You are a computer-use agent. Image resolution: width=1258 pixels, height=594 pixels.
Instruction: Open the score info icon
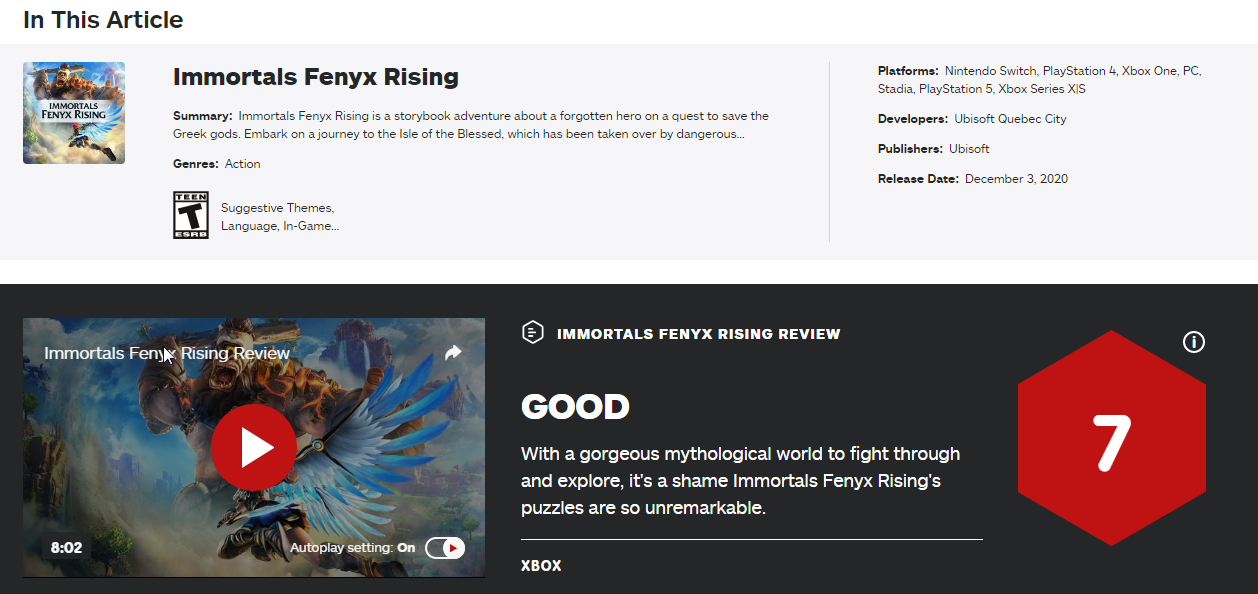[x=1194, y=342]
